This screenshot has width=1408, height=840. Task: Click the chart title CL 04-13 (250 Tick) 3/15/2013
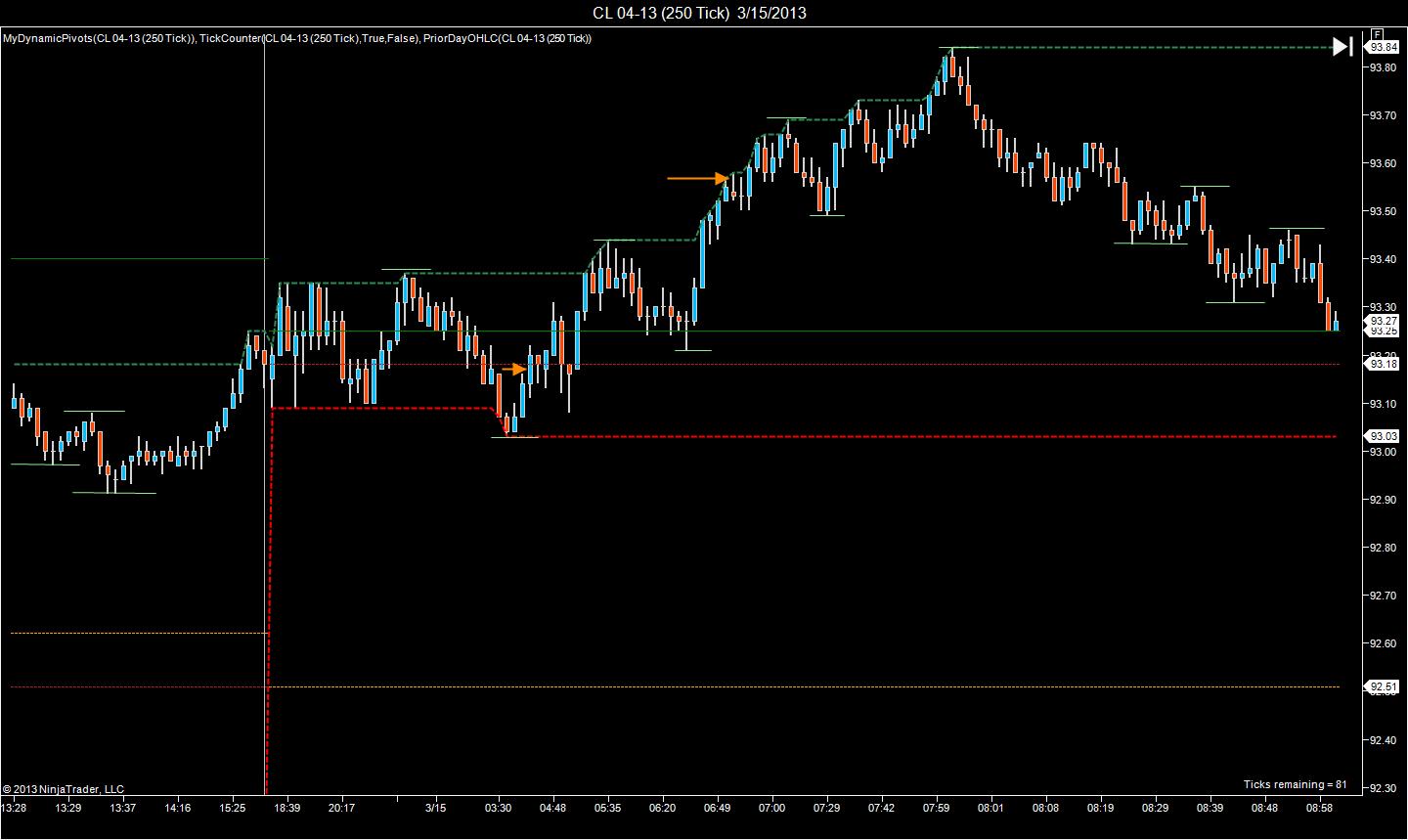pos(699,13)
